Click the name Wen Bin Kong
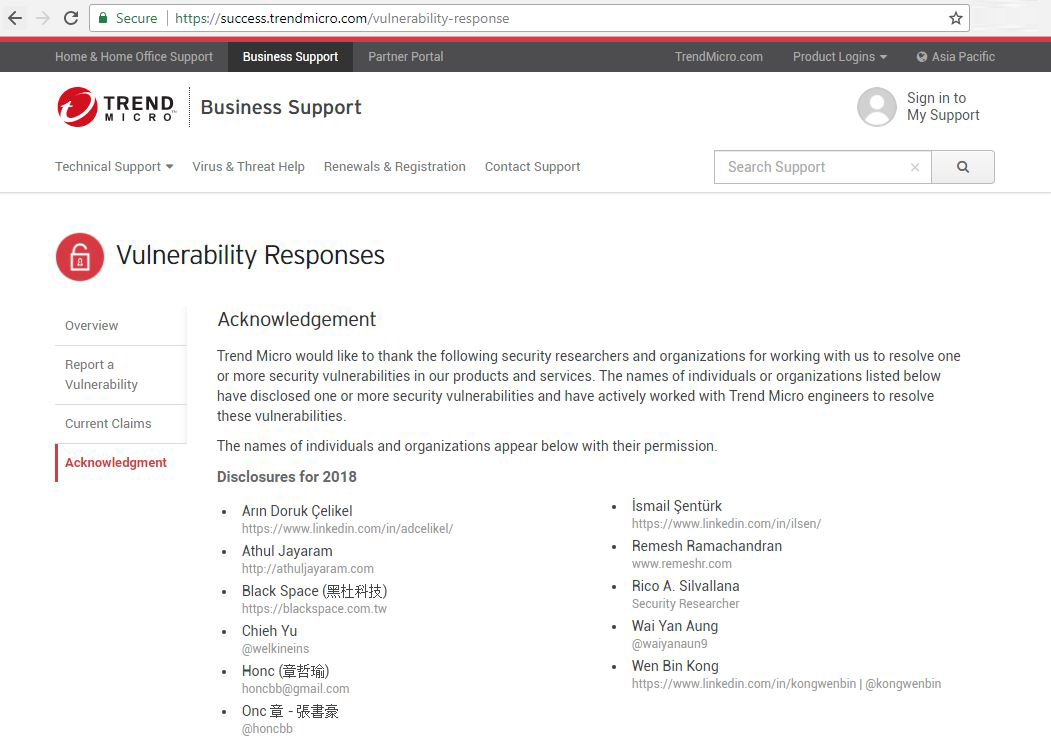Image resolution: width=1051 pixels, height=752 pixels. click(x=675, y=666)
